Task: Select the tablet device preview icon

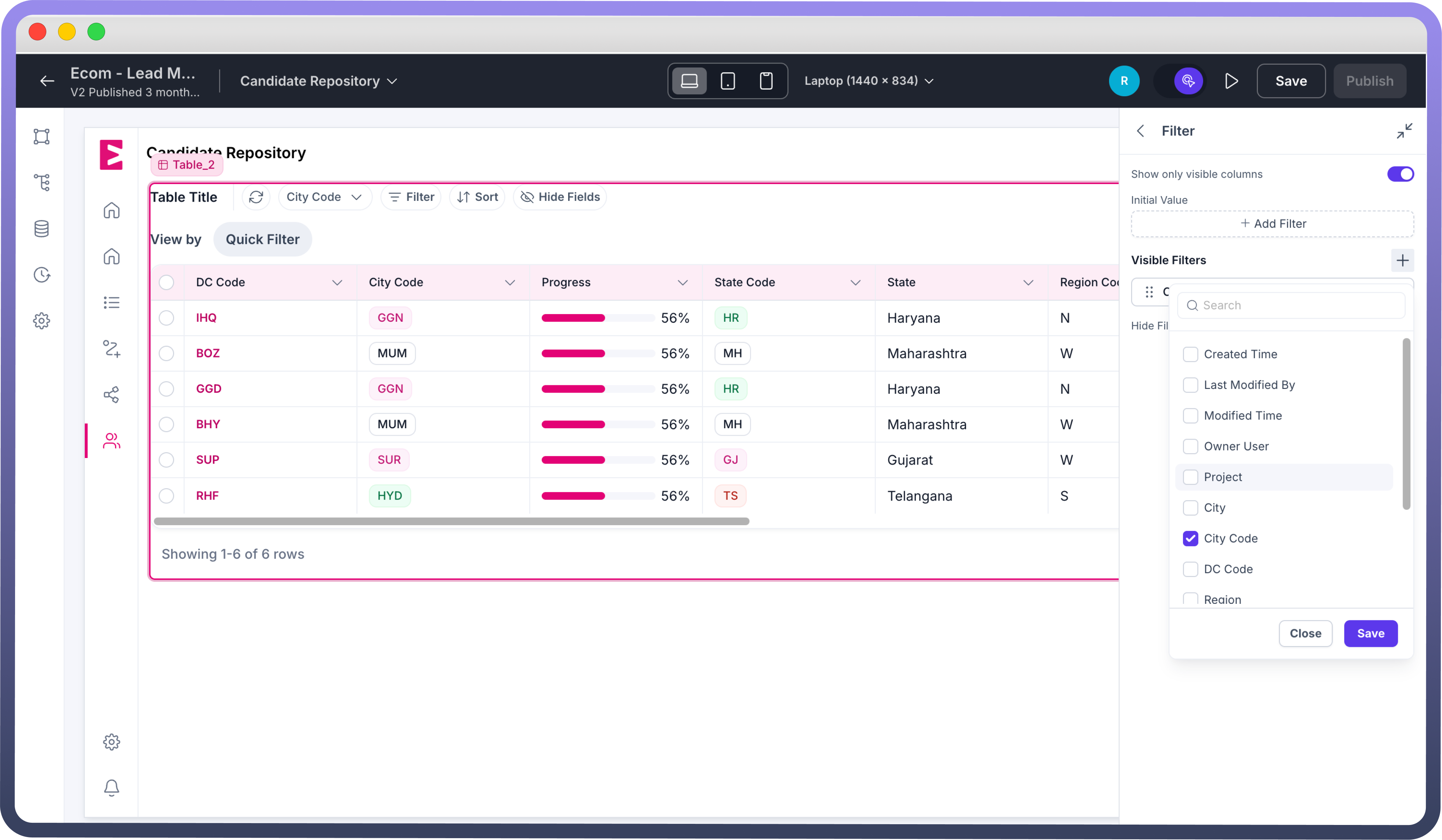Action: tap(727, 81)
